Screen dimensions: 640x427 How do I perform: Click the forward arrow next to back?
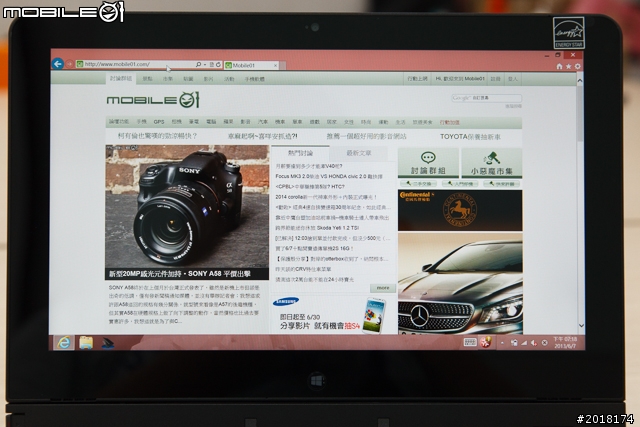[x=70, y=64]
